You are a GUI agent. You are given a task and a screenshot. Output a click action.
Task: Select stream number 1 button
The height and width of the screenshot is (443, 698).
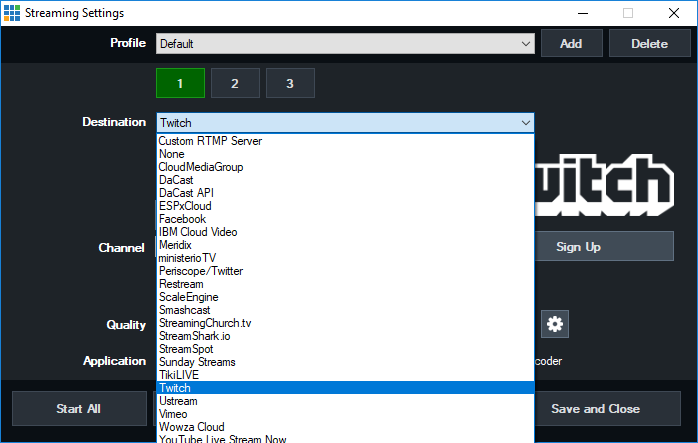click(x=180, y=83)
